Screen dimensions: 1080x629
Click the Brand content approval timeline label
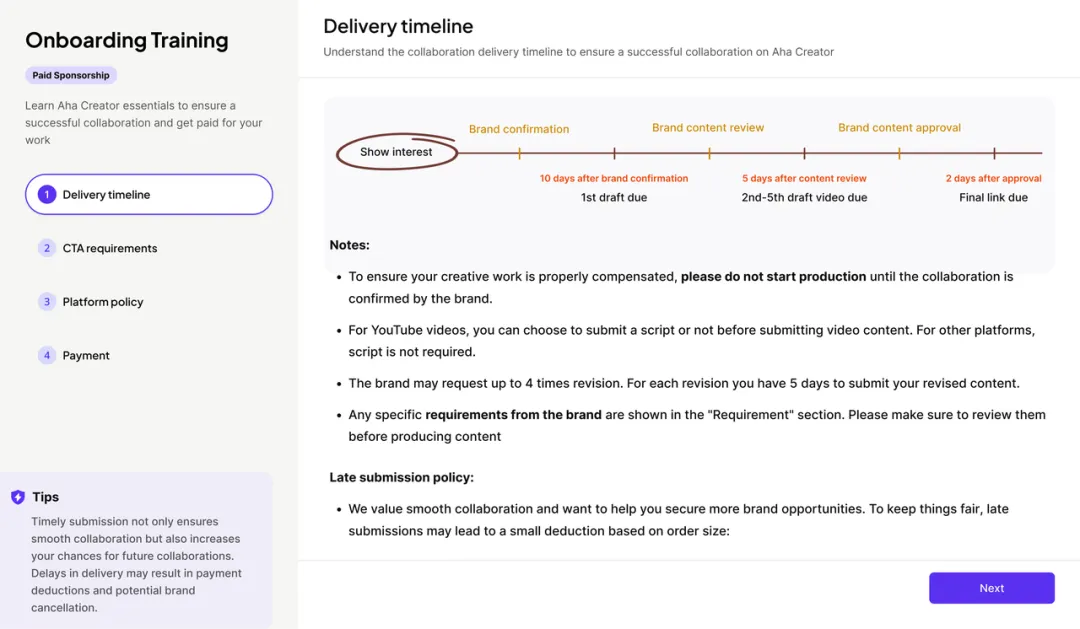coord(899,128)
